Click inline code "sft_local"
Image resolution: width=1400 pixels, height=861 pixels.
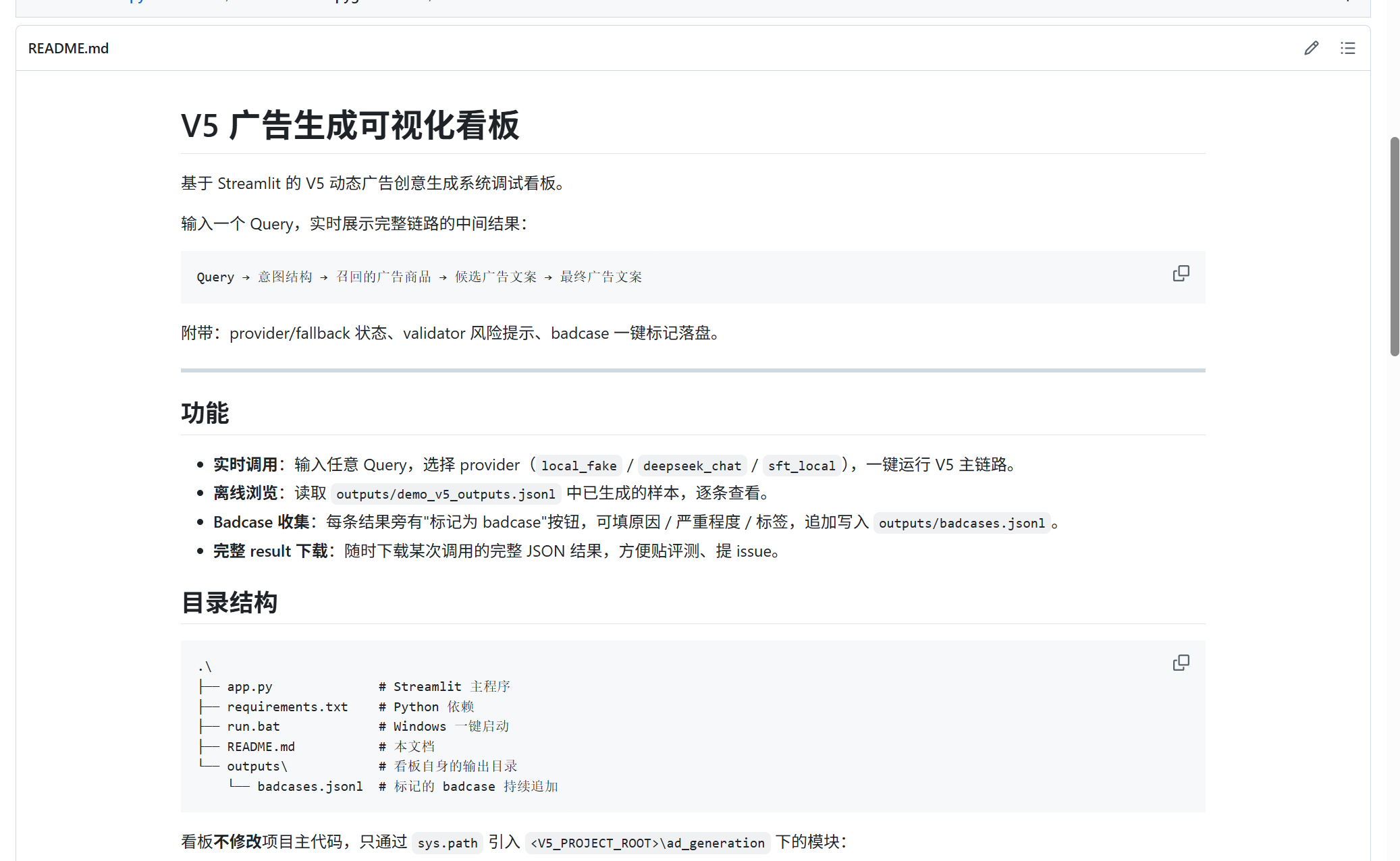click(x=801, y=466)
